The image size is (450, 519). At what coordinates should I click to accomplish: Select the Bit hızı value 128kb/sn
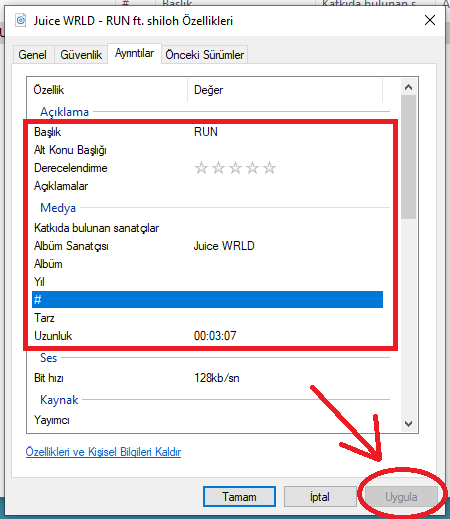point(217,378)
